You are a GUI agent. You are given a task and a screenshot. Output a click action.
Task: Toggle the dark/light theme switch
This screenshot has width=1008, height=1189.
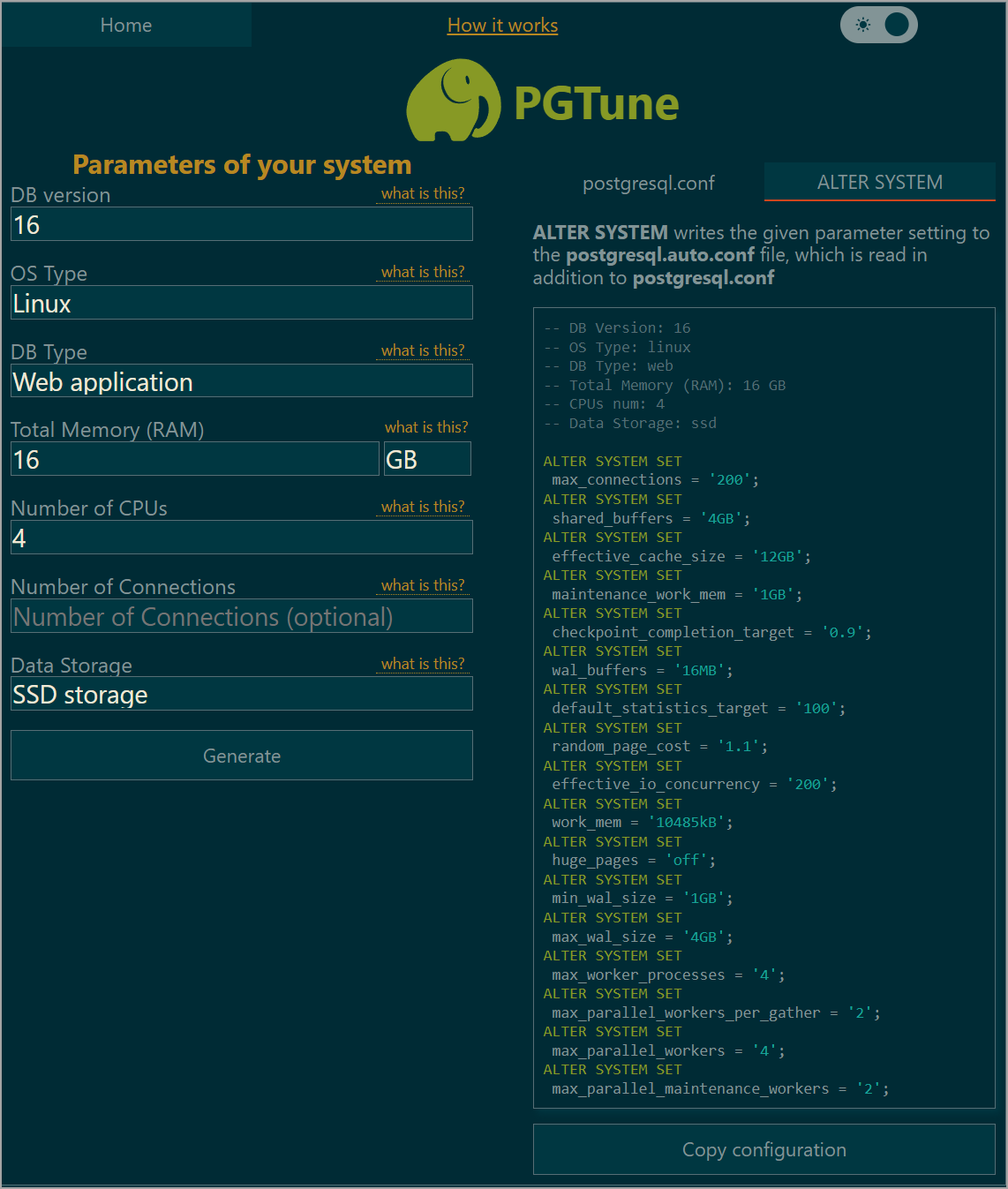879,25
